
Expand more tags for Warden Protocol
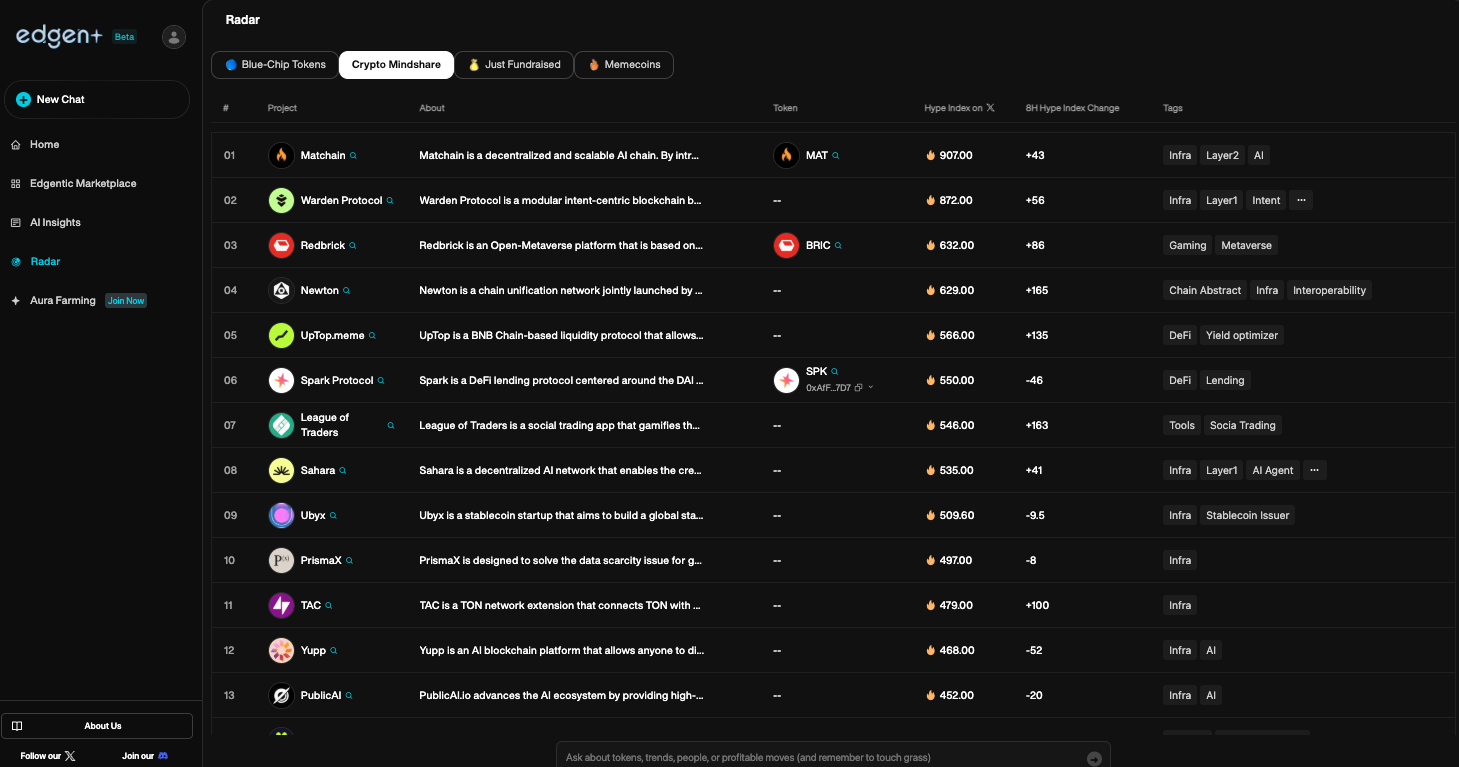pyautogui.click(x=1300, y=200)
